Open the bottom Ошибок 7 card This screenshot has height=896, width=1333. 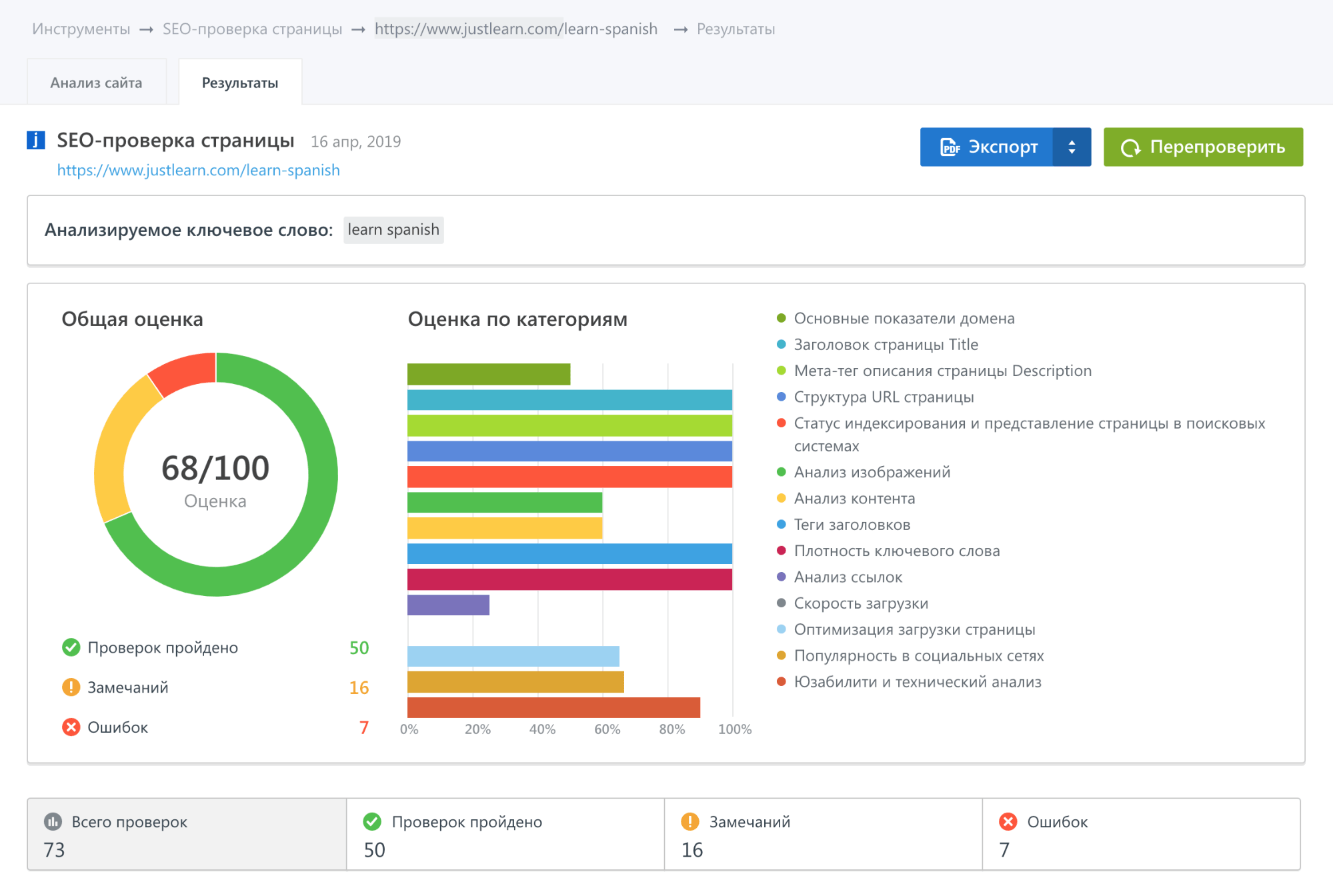click(x=1142, y=835)
